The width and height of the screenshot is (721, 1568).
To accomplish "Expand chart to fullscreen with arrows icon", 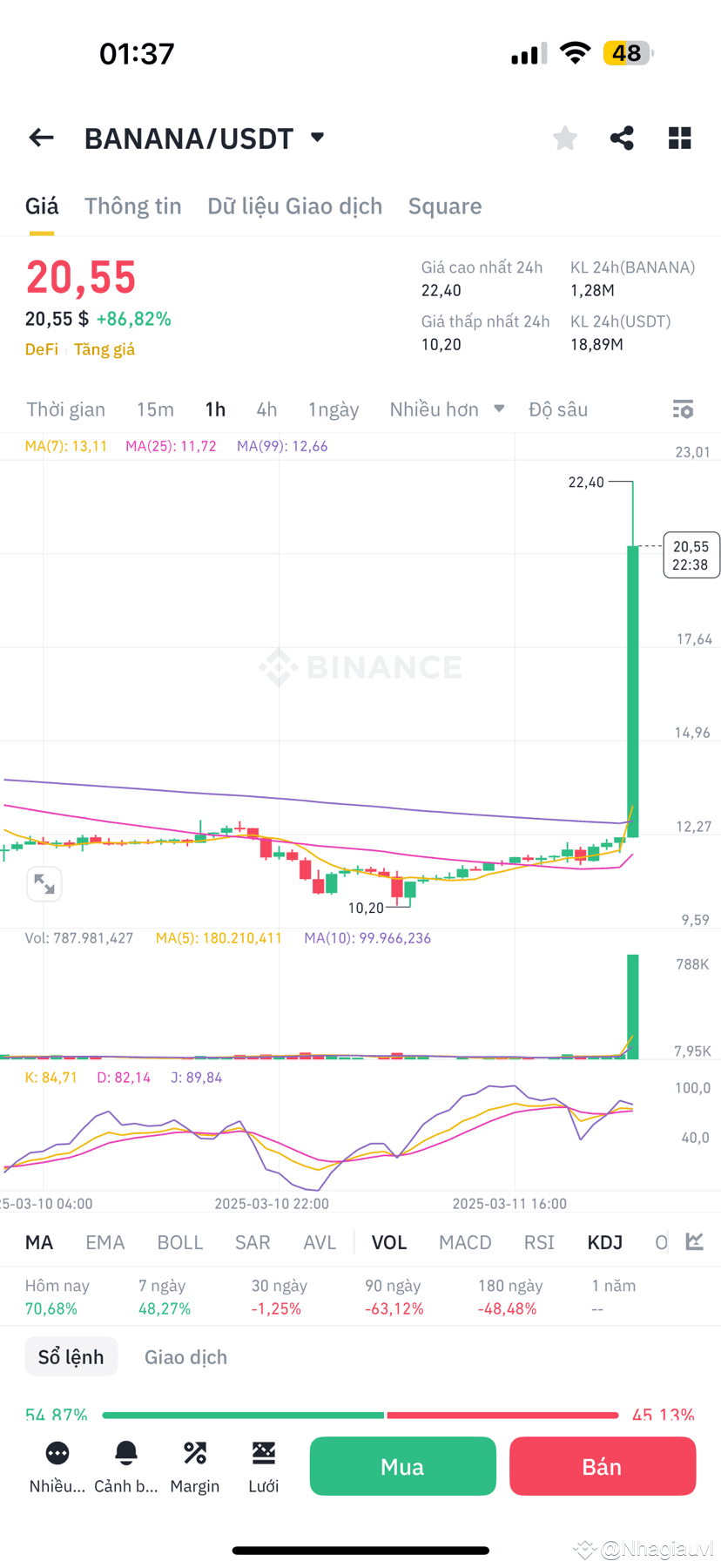I will [x=44, y=884].
